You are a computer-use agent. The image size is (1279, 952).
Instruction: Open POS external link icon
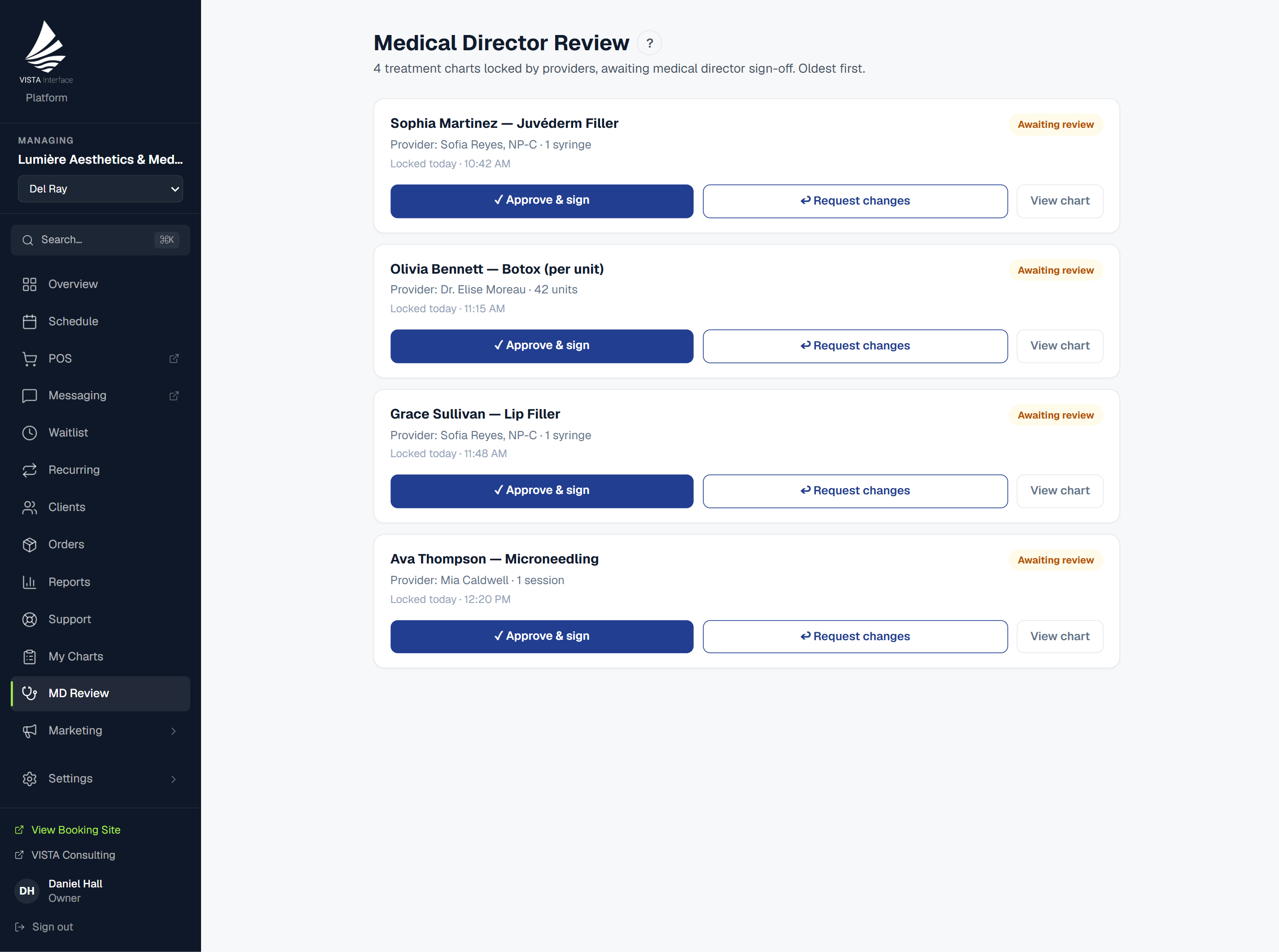[174, 358]
